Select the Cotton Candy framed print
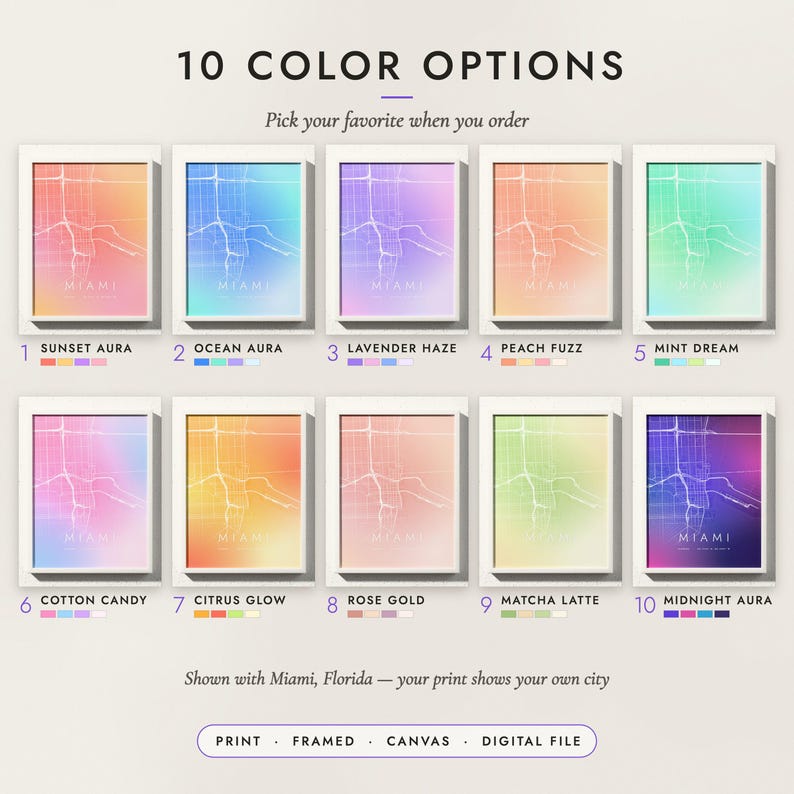 tap(90, 491)
